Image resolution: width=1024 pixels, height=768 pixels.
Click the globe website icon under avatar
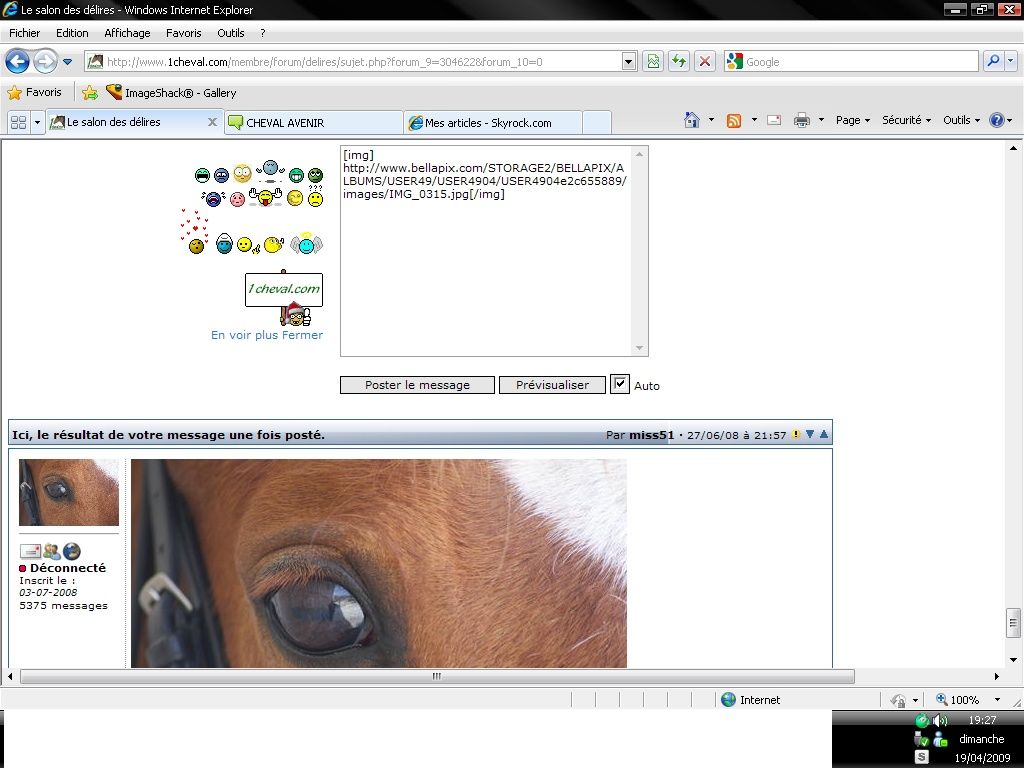point(72,551)
